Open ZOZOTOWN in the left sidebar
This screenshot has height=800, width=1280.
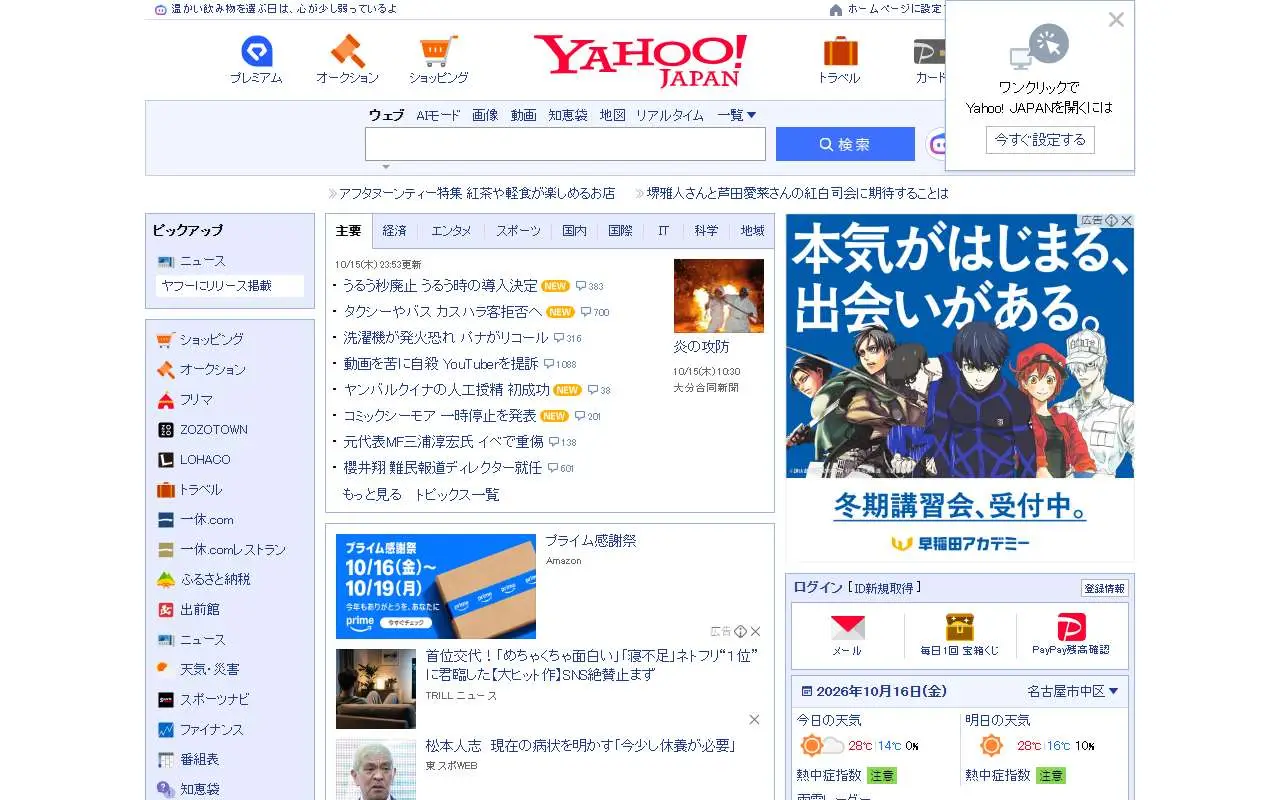[x=213, y=430]
